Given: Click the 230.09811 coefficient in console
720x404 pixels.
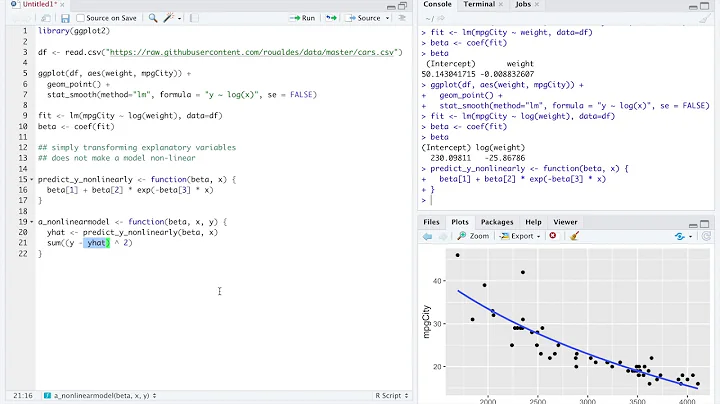Looking at the screenshot, I should click(450, 158).
